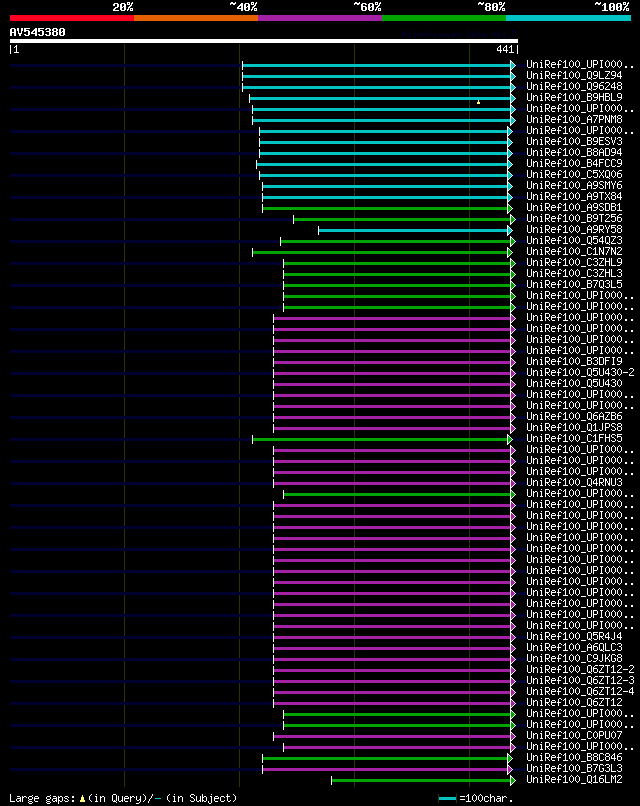Click the red 20% identity legend segment
Screen dimensions: 640x806
71,18
